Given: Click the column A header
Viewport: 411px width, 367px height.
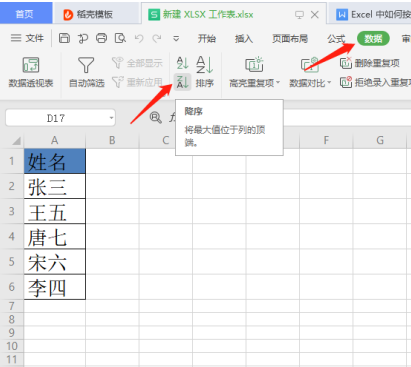Looking at the screenshot, I should point(55,140).
